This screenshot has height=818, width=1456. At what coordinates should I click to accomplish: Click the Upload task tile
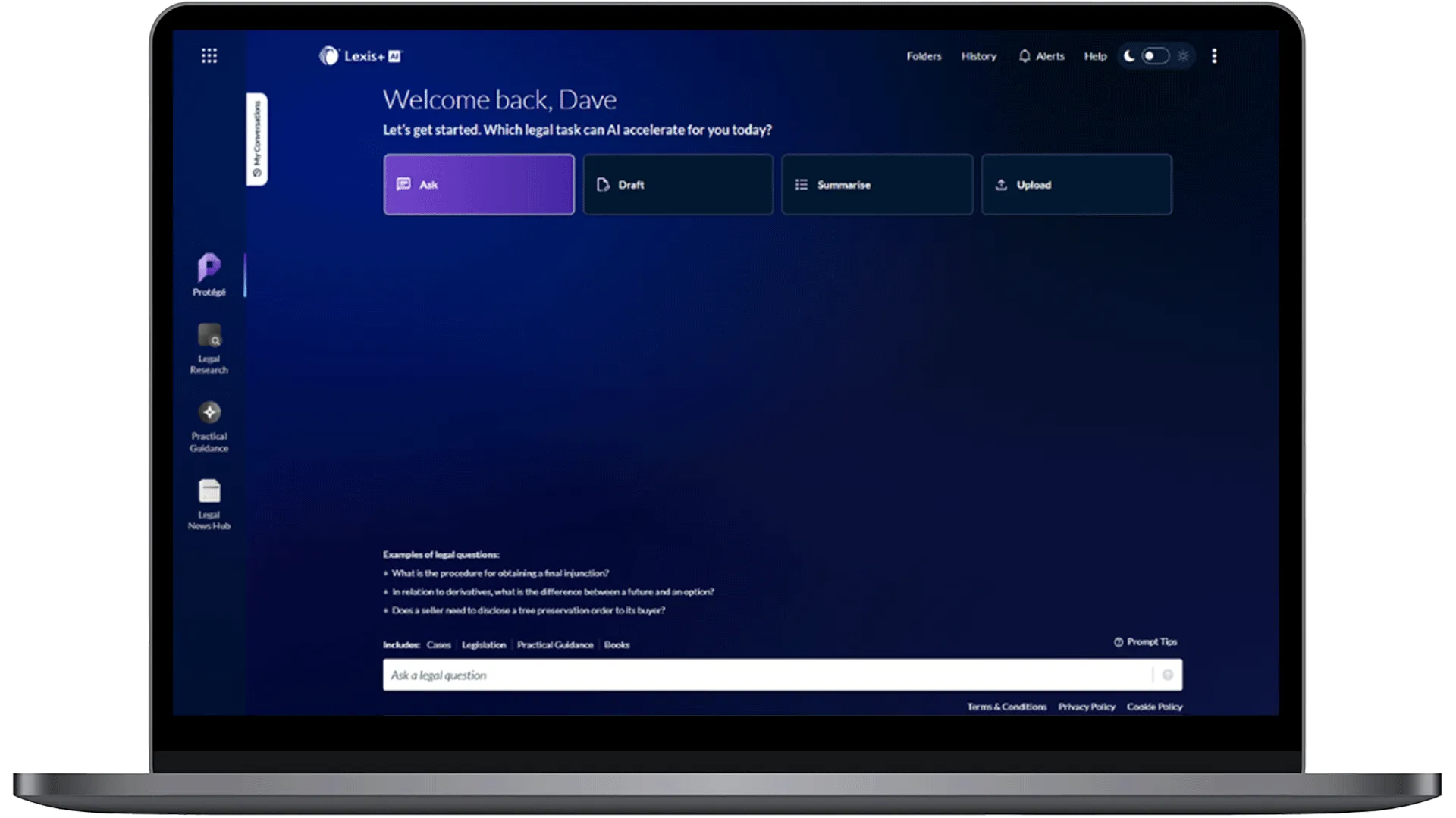point(1076,184)
